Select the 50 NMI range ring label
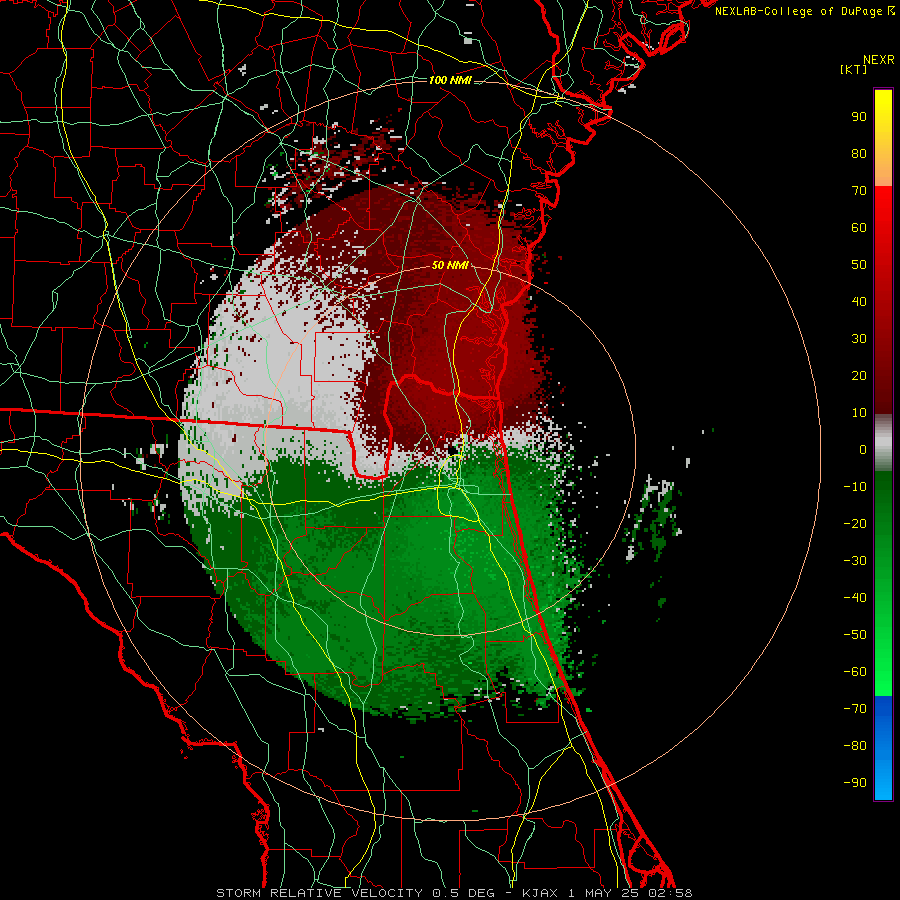Screen dimensions: 900x900 click(450, 265)
